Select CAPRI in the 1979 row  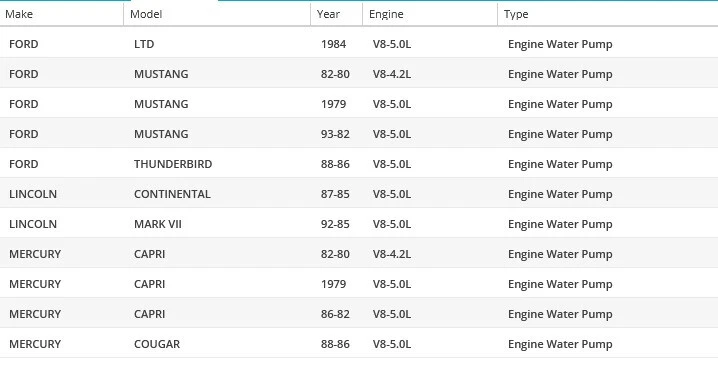pos(149,284)
